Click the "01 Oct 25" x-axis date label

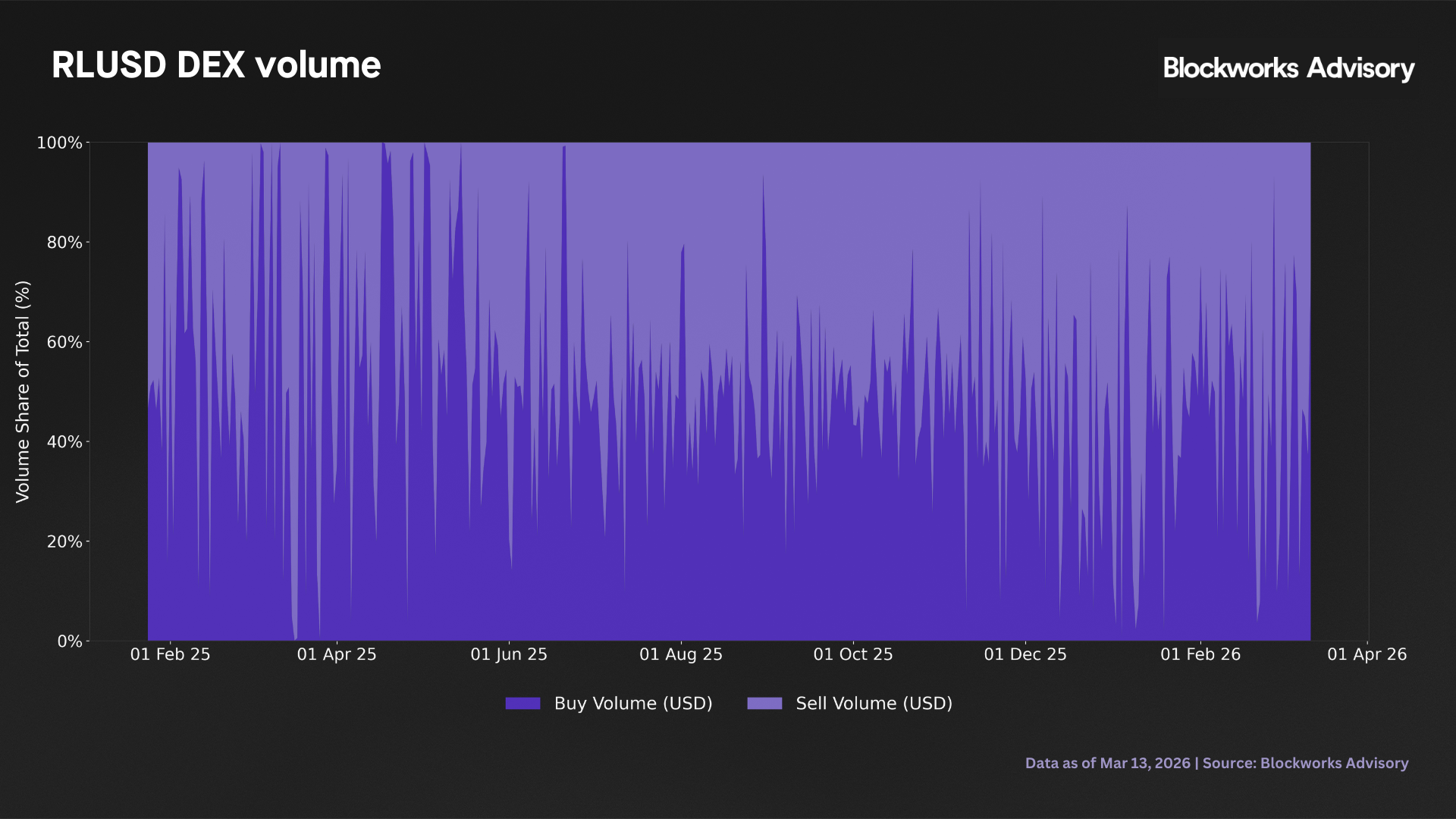(x=853, y=654)
